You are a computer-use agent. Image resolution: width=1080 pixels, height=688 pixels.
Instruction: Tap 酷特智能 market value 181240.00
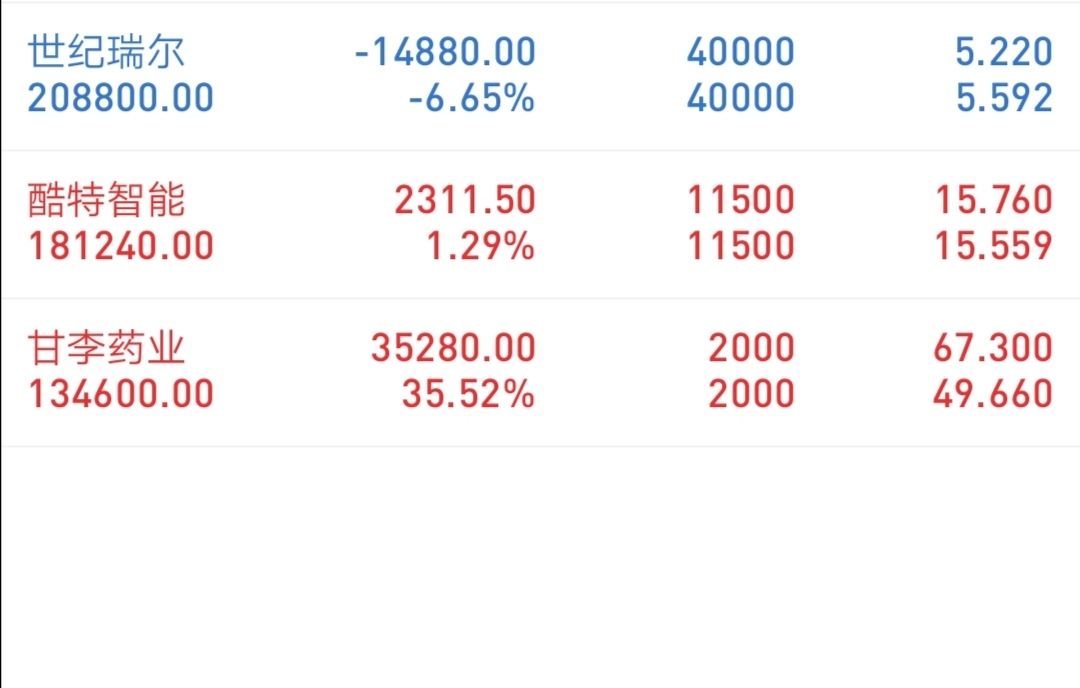(120, 246)
